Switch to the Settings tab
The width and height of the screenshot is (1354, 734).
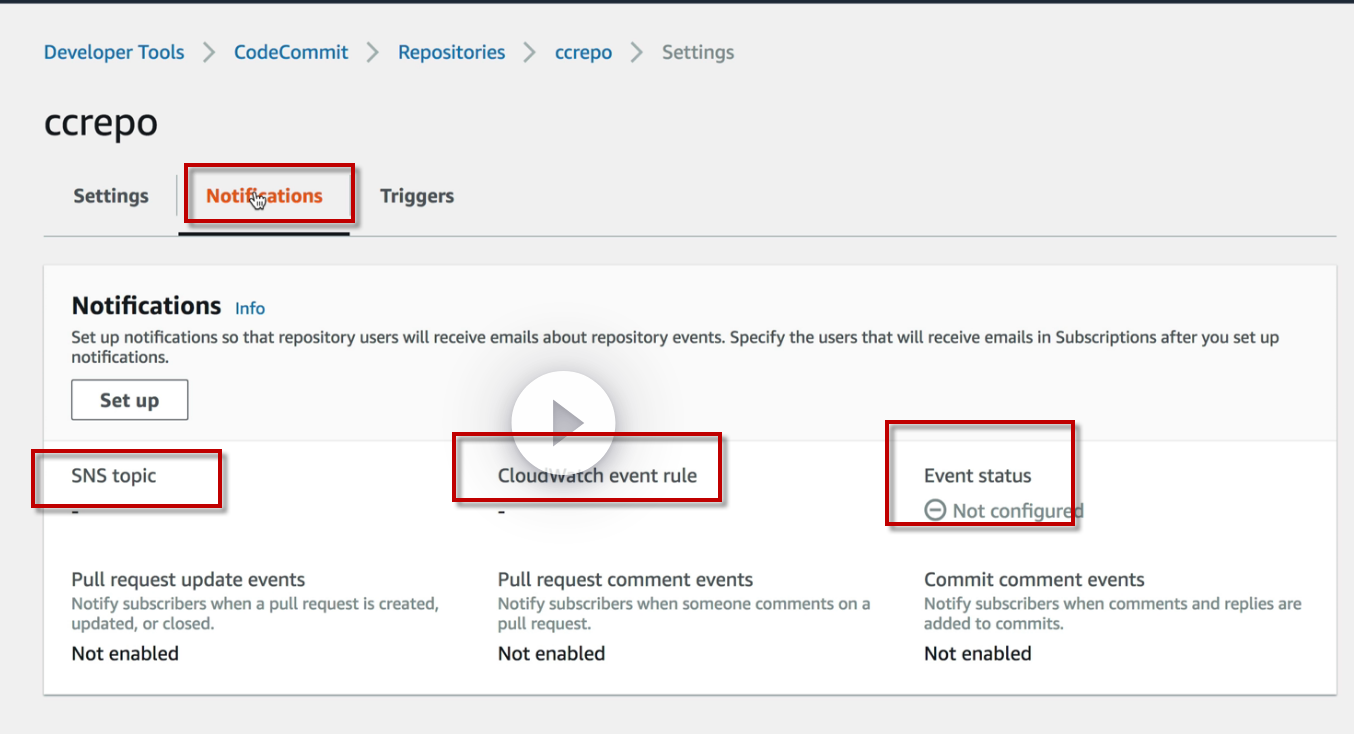point(111,196)
